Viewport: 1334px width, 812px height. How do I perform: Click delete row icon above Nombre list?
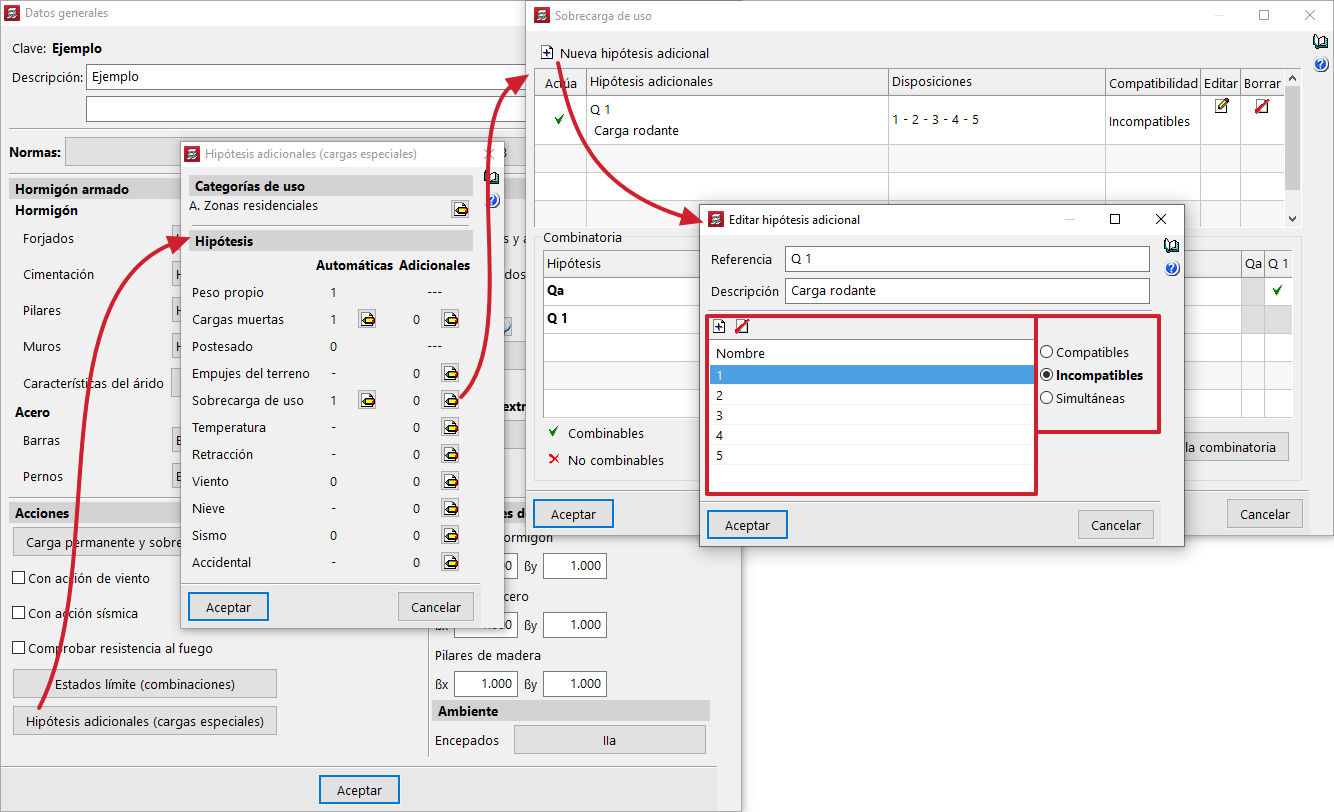tap(741, 326)
